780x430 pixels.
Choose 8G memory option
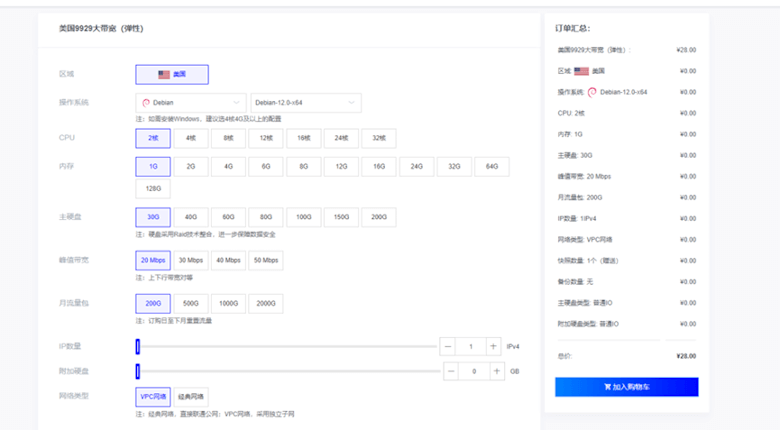click(x=303, y=166)
